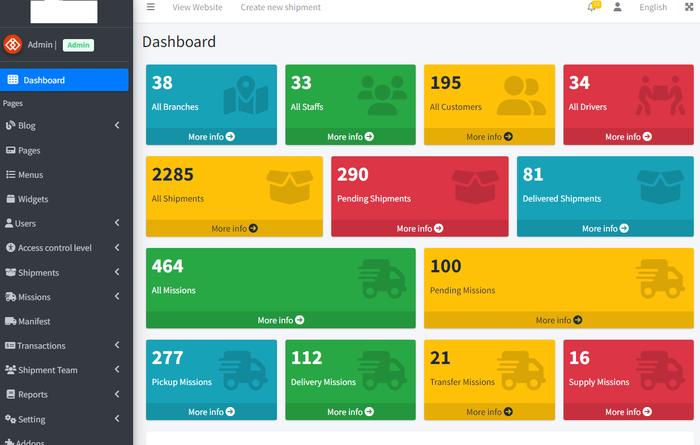Image resolution: width=700 pixels, height=445 pixels.
Task: Click the View Website link
Action: [x=197, y=7]
